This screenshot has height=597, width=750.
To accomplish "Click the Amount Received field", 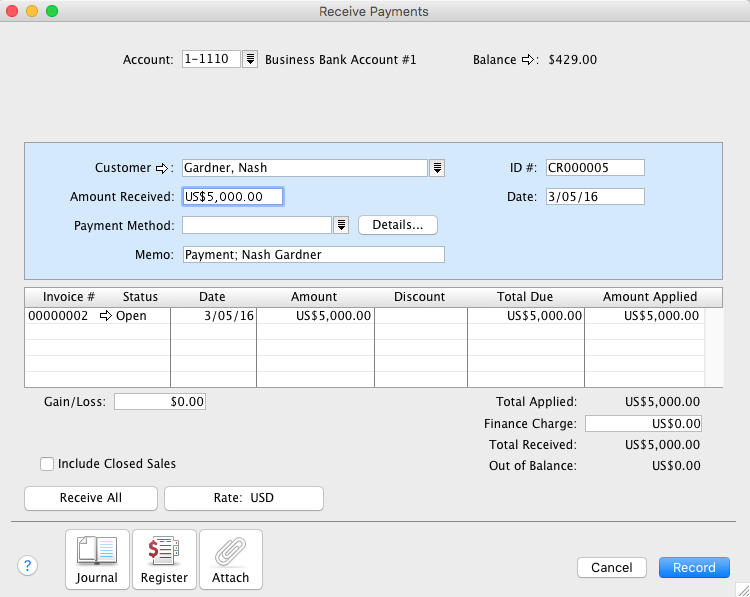I will click(x=234, y=197).
